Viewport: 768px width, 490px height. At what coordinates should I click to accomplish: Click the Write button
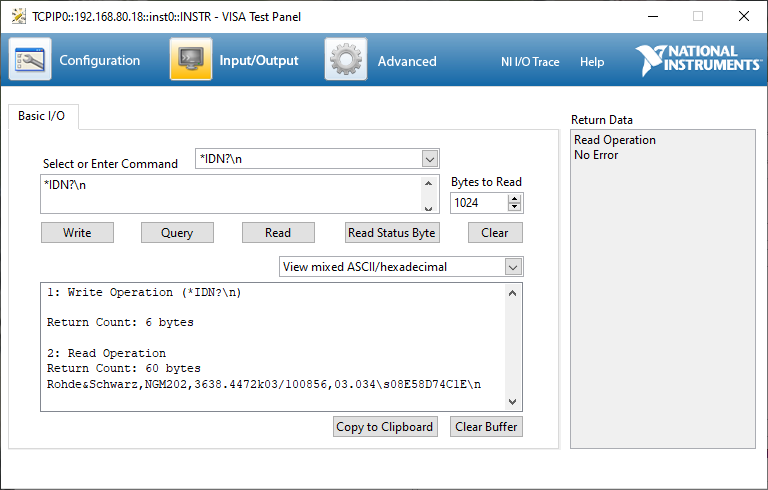coord(77,233)
